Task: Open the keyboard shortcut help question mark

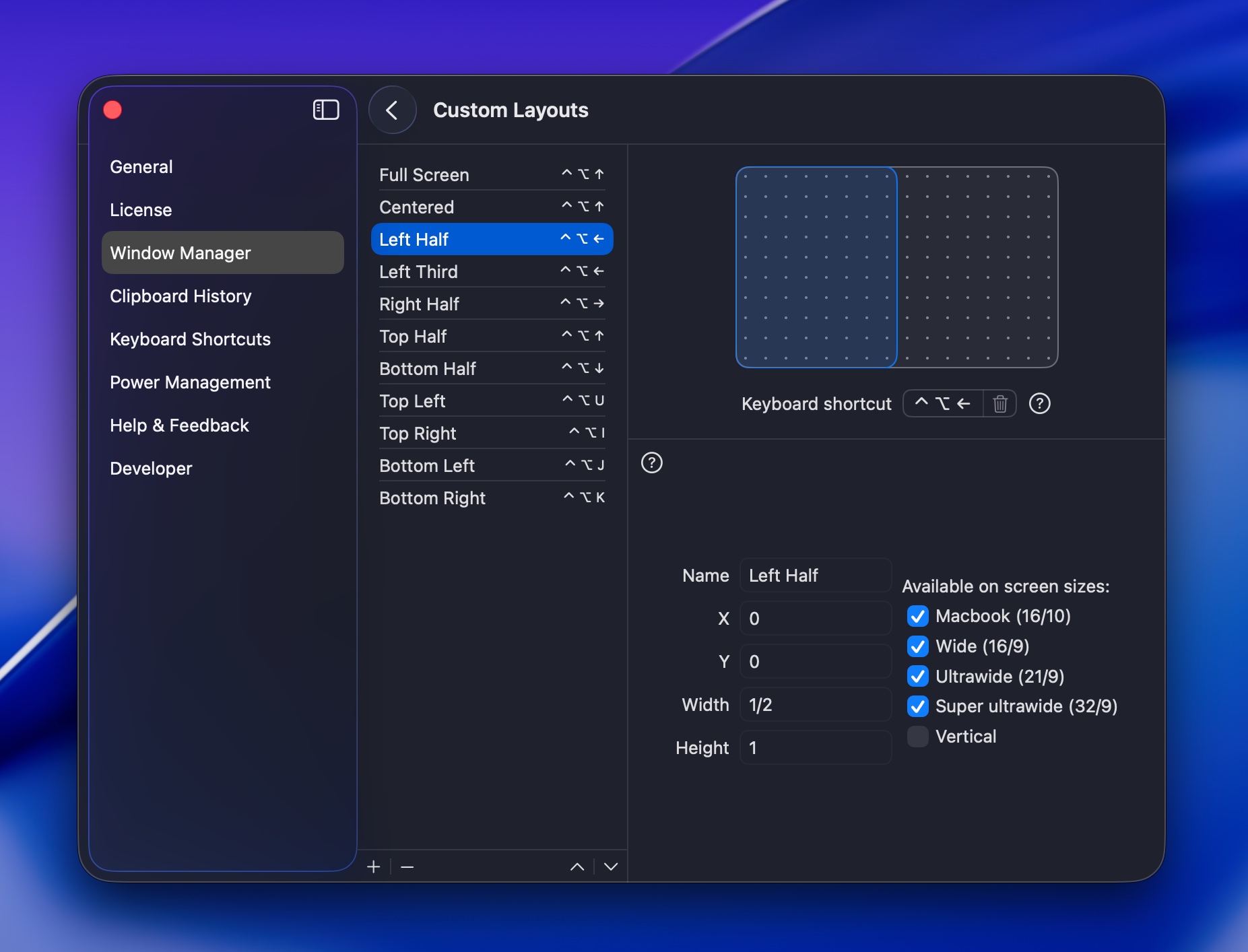Action: click(1039, 403)
